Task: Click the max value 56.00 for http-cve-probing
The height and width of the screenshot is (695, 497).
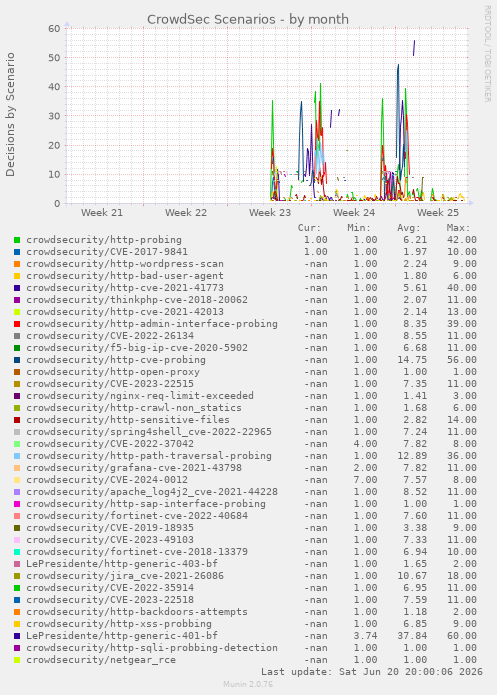Action: [462, 360]
